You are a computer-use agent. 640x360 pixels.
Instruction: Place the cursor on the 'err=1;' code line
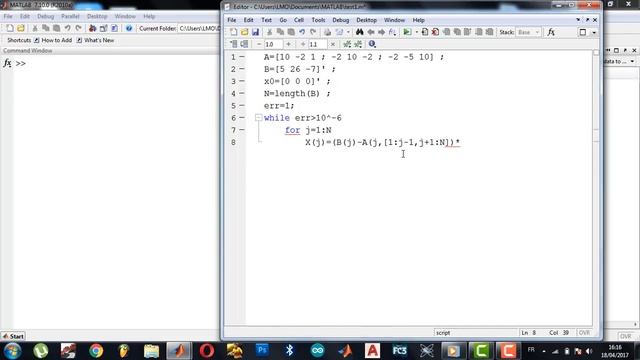[x=279, y=106]
